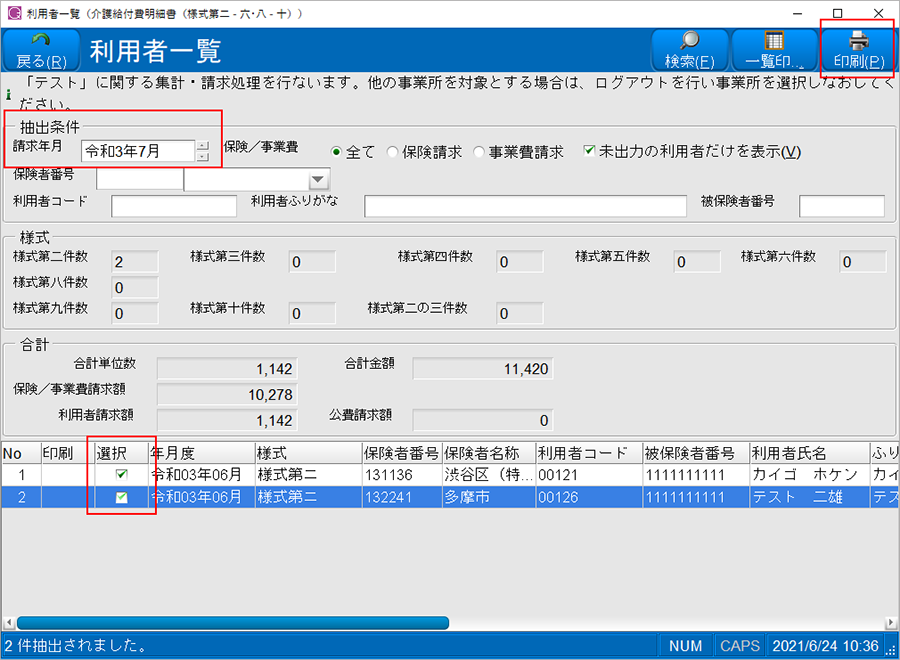This screenshot has width=900, height=660.
Task: Select the 全て radio button
Action: [x=337, y=152]
